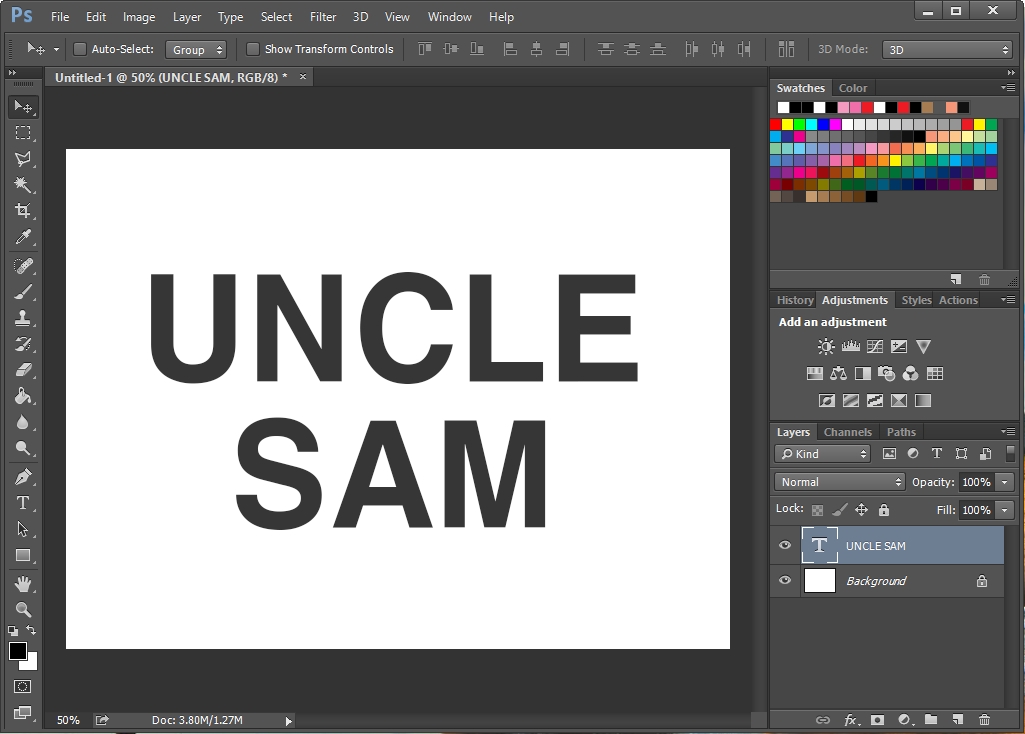Toggle layer filtering switch on or off
The image size is (1025, 734).
[x=1010, y=453]
